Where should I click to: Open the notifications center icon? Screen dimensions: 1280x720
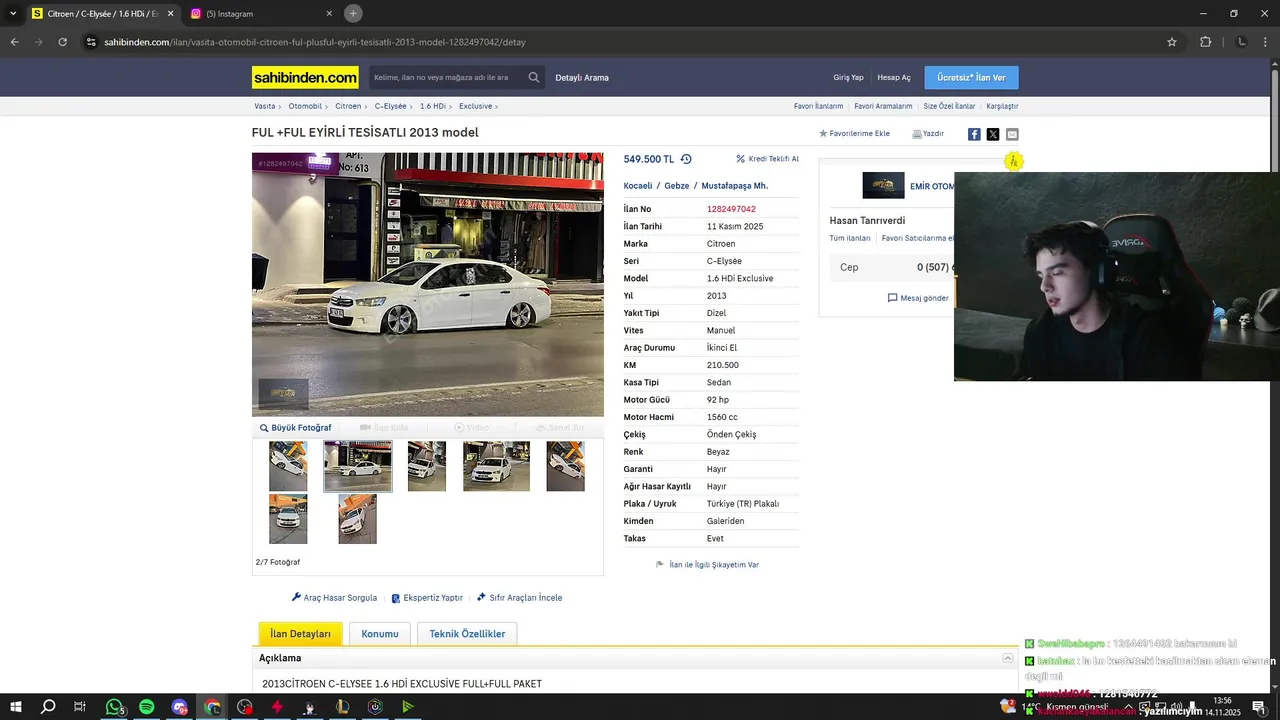[x=1259, y=707]
